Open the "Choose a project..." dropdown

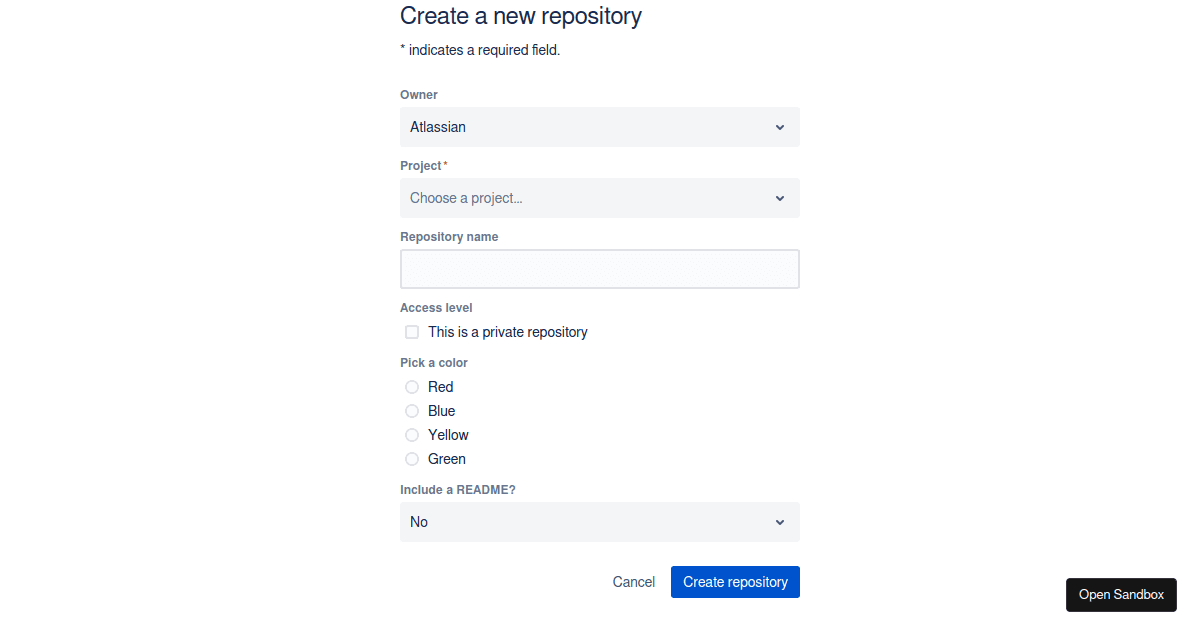pyautogui.click(x=600, y=198)
